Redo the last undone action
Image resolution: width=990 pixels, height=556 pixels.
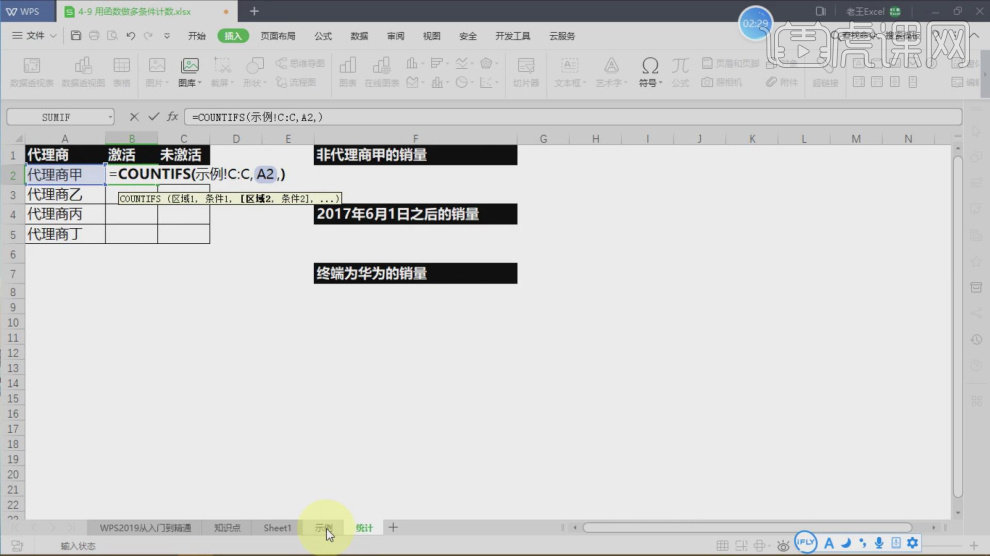tap(148, 36)
